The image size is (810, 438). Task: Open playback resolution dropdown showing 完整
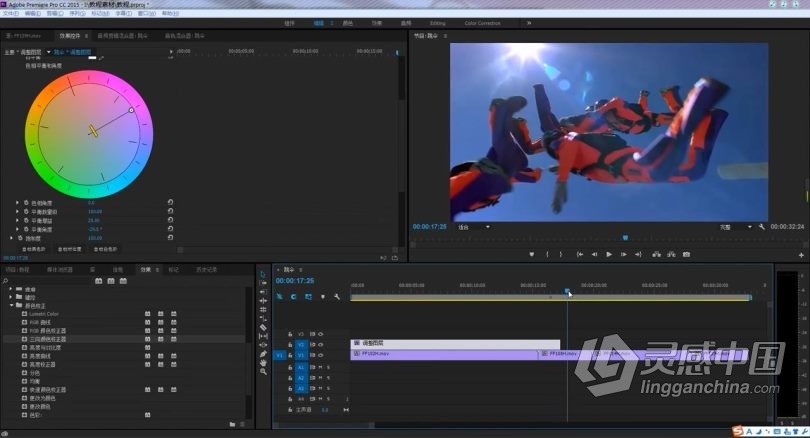[736, 227]
